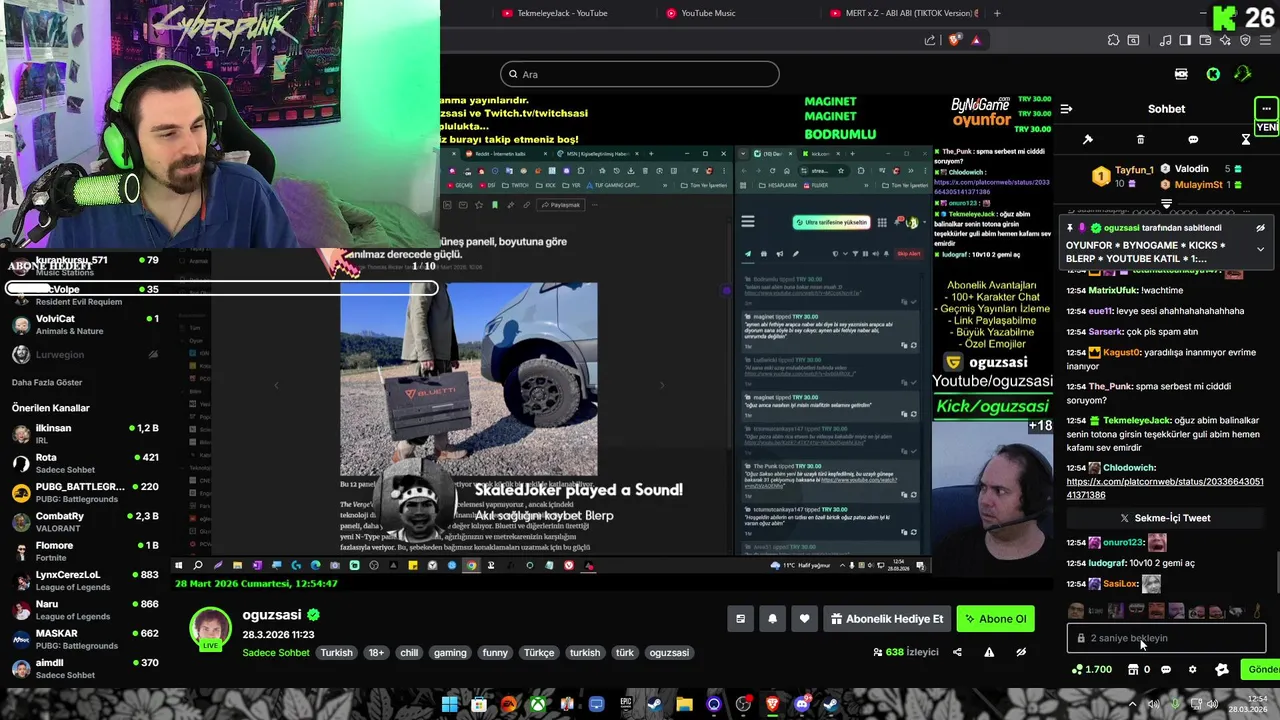This screenshot has height=720, width=1280.
Task: Click the speech bubble icon in chat toolbar
Action: pyautogui.click(x=1193, y=140)
